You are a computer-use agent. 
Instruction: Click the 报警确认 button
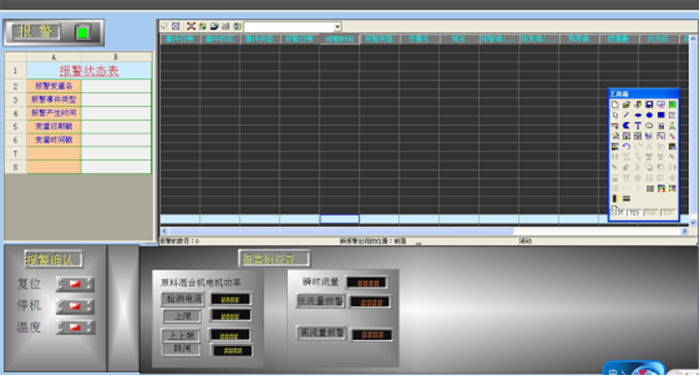click(54, 259)
